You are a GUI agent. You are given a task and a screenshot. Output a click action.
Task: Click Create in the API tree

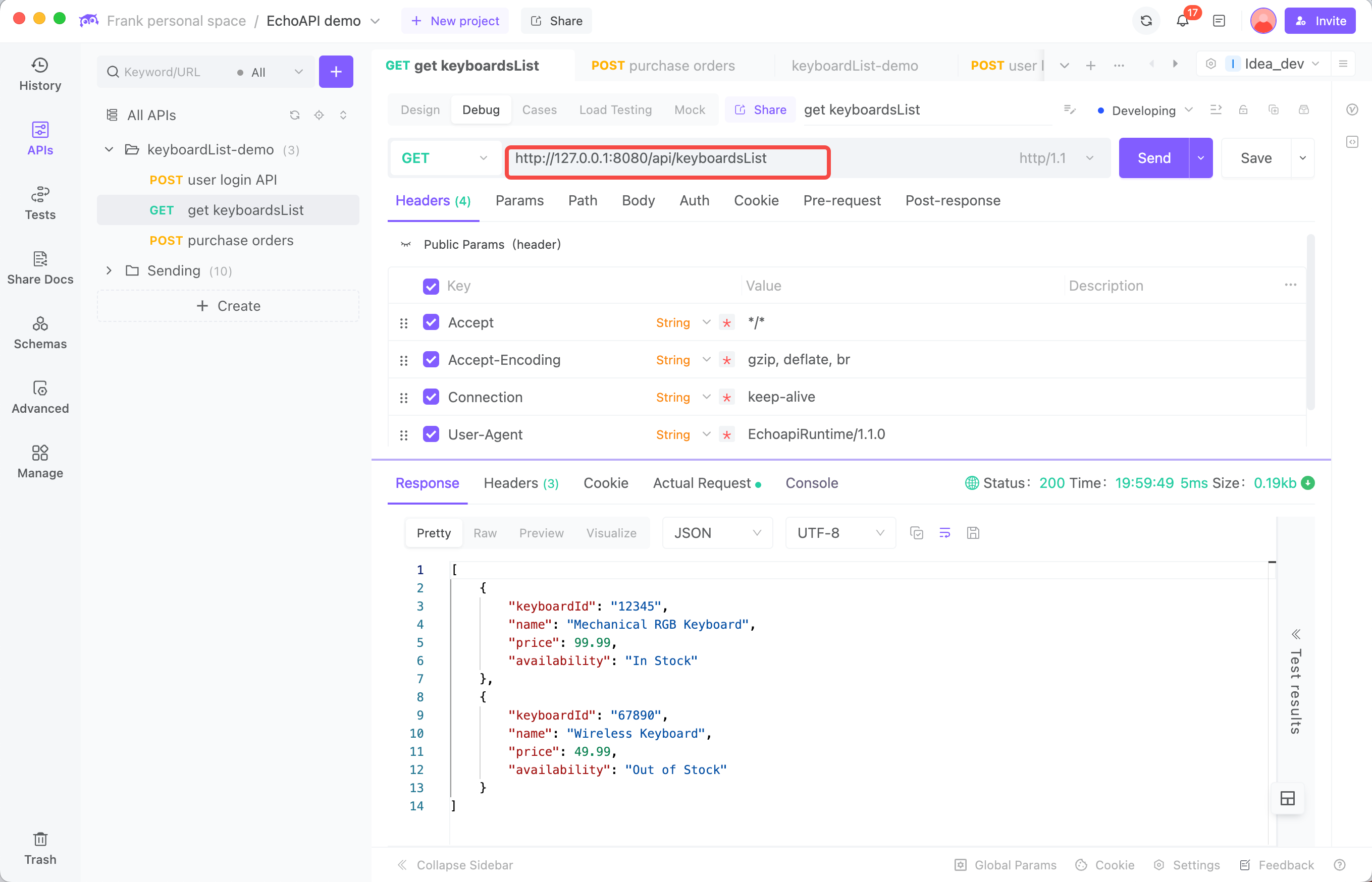point(228,306)
